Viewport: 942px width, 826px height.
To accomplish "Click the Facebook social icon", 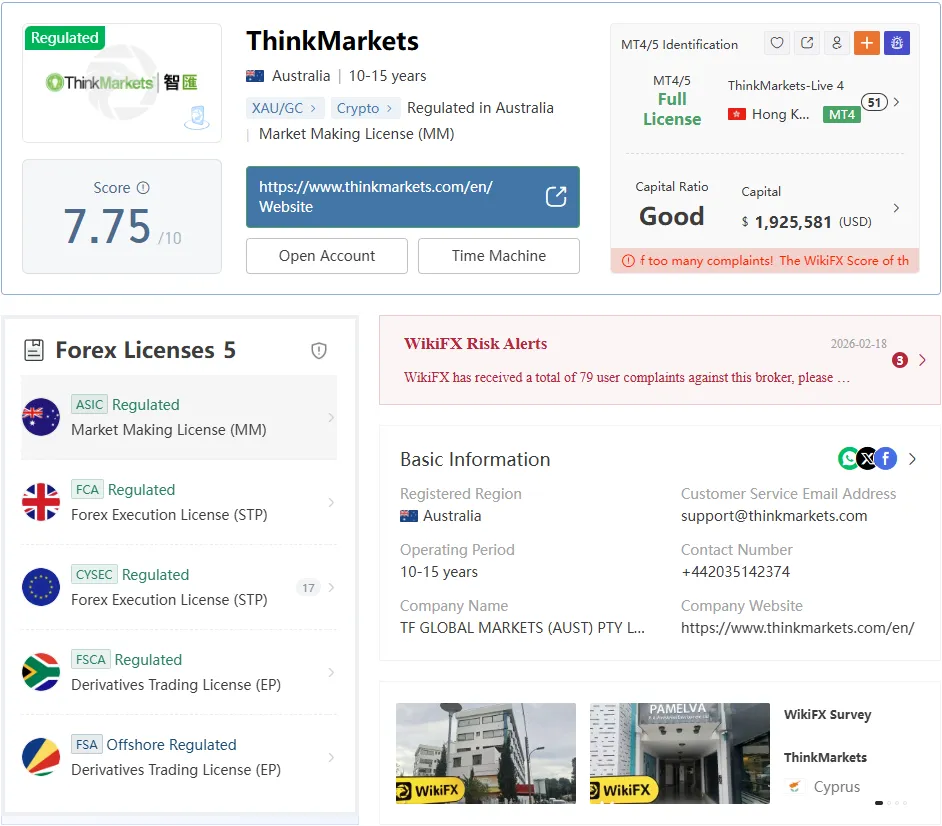I will [x=886, y=459].
